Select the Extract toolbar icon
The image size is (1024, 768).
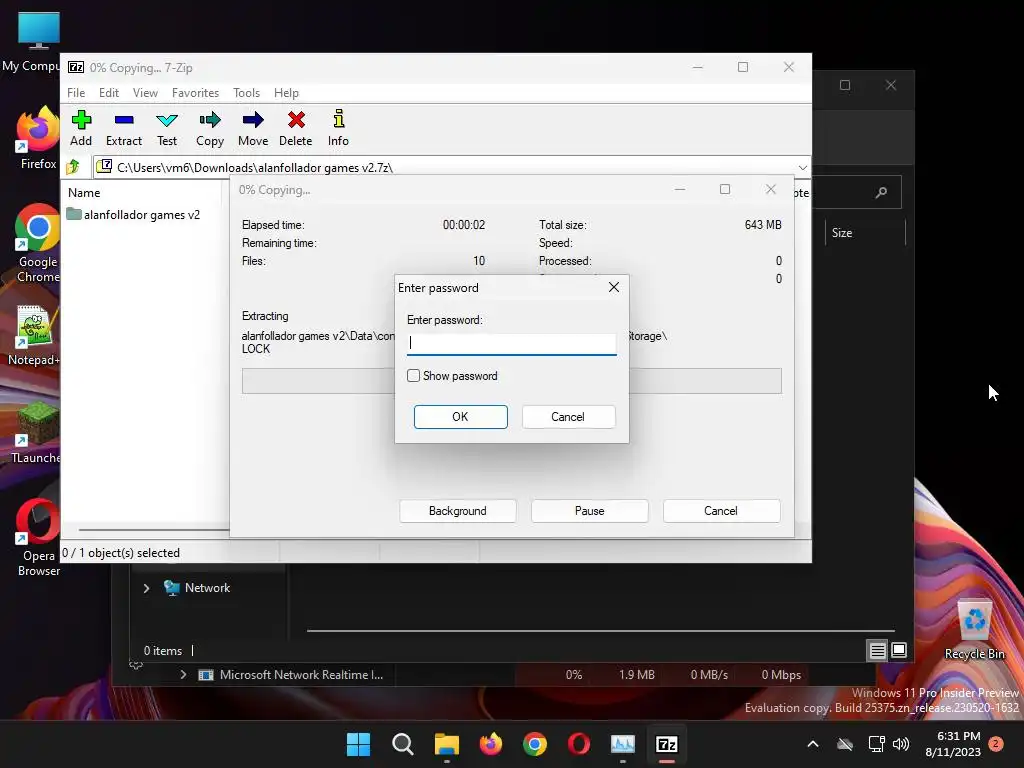coord(123,128)
